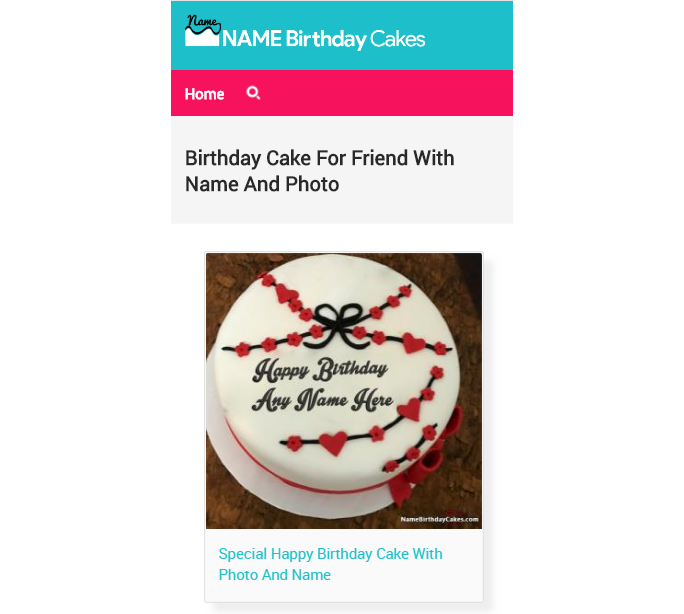Screen dimensions: 684x614
Task: Click the NAME Birthday Cakes site title
Action: pos(323,39)
